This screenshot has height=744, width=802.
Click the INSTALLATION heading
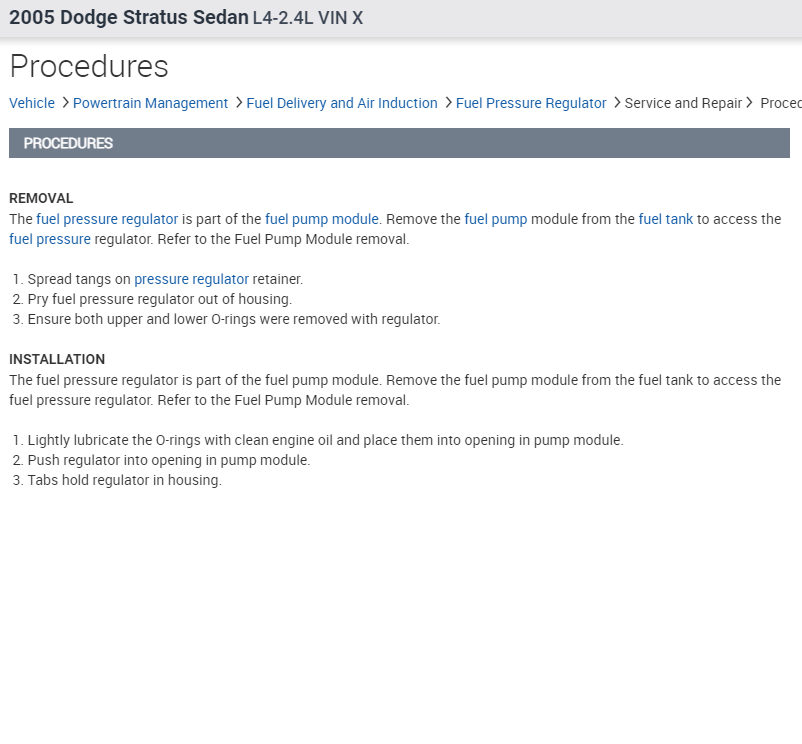57,359
